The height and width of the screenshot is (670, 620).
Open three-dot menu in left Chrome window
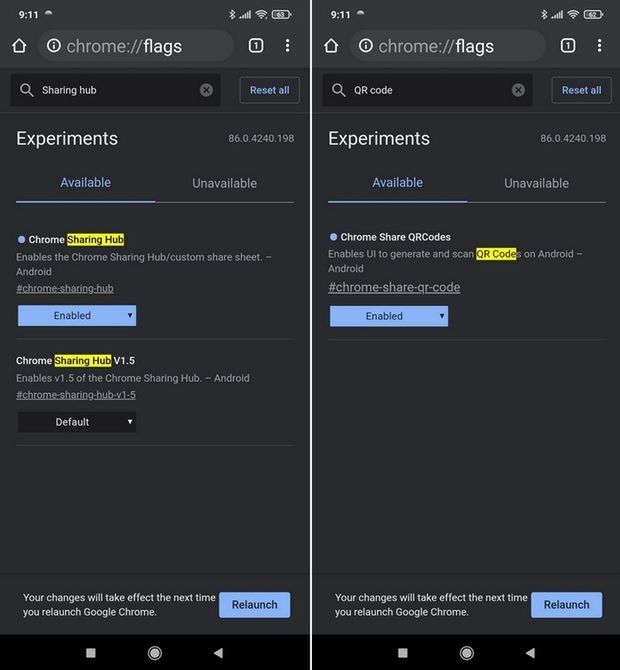[x=287, y=46]
